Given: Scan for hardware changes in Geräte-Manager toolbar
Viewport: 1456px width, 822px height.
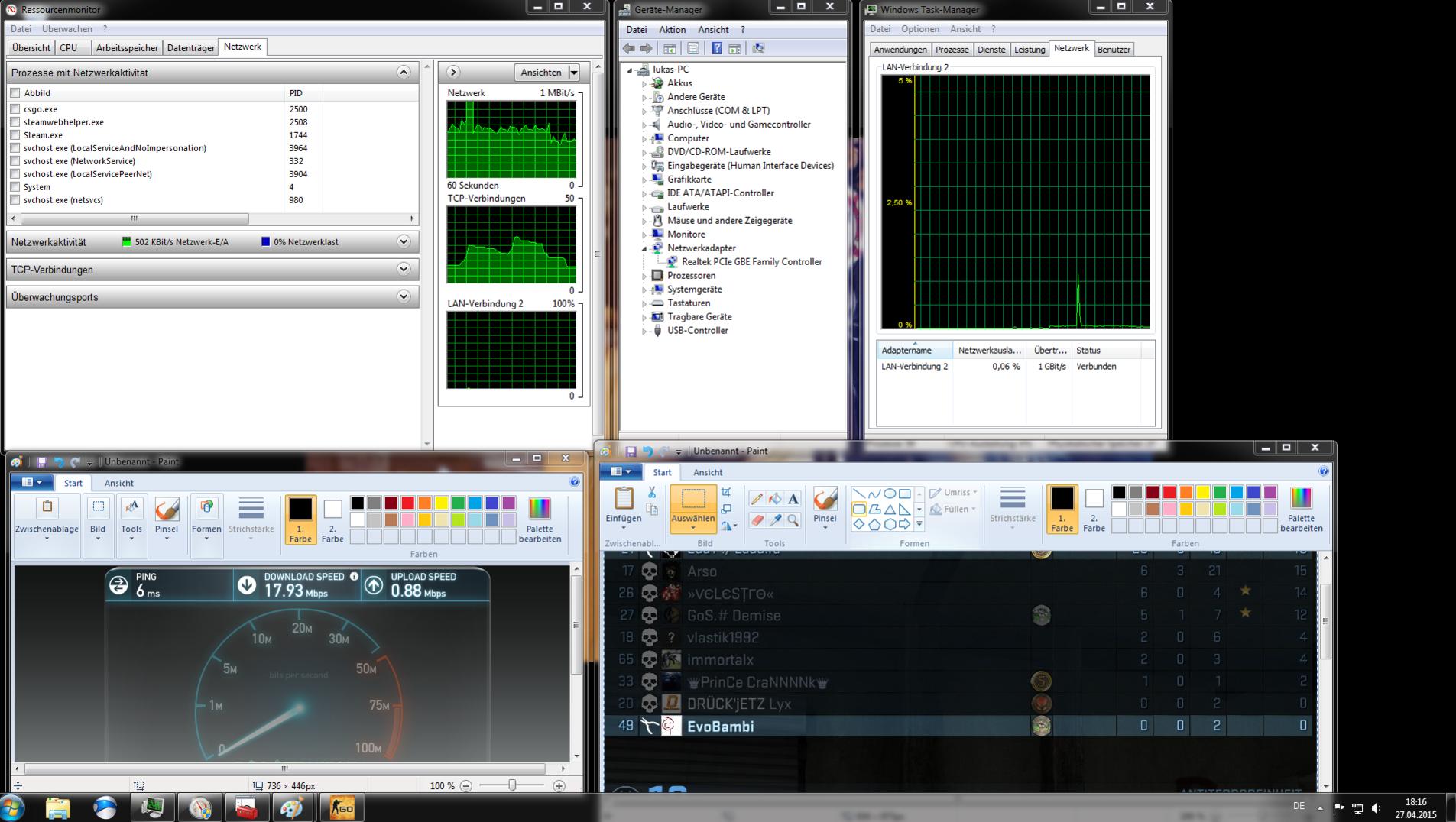Looking at the screenshot, I should [x=758, y=48].
